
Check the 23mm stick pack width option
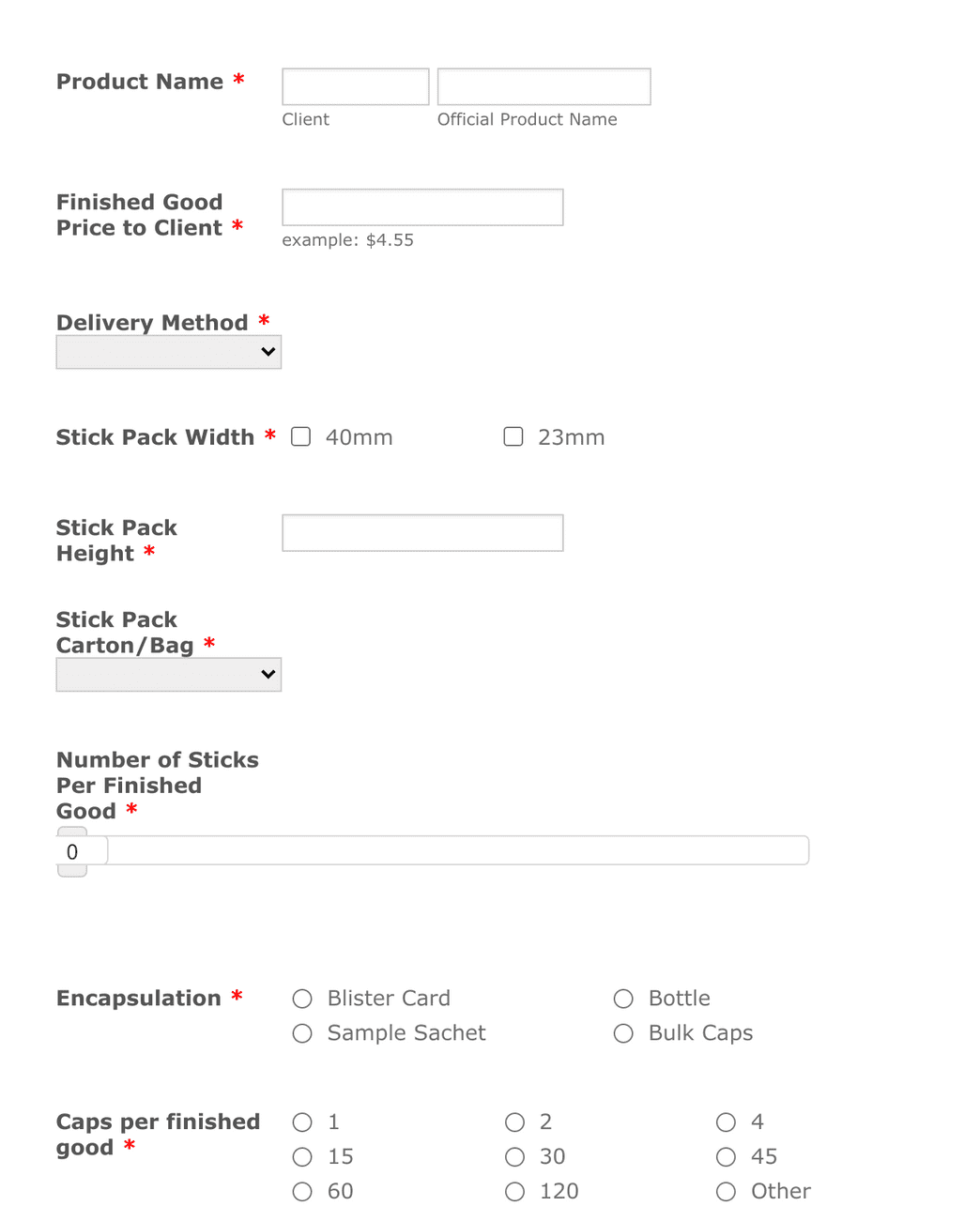click(513, 436)
